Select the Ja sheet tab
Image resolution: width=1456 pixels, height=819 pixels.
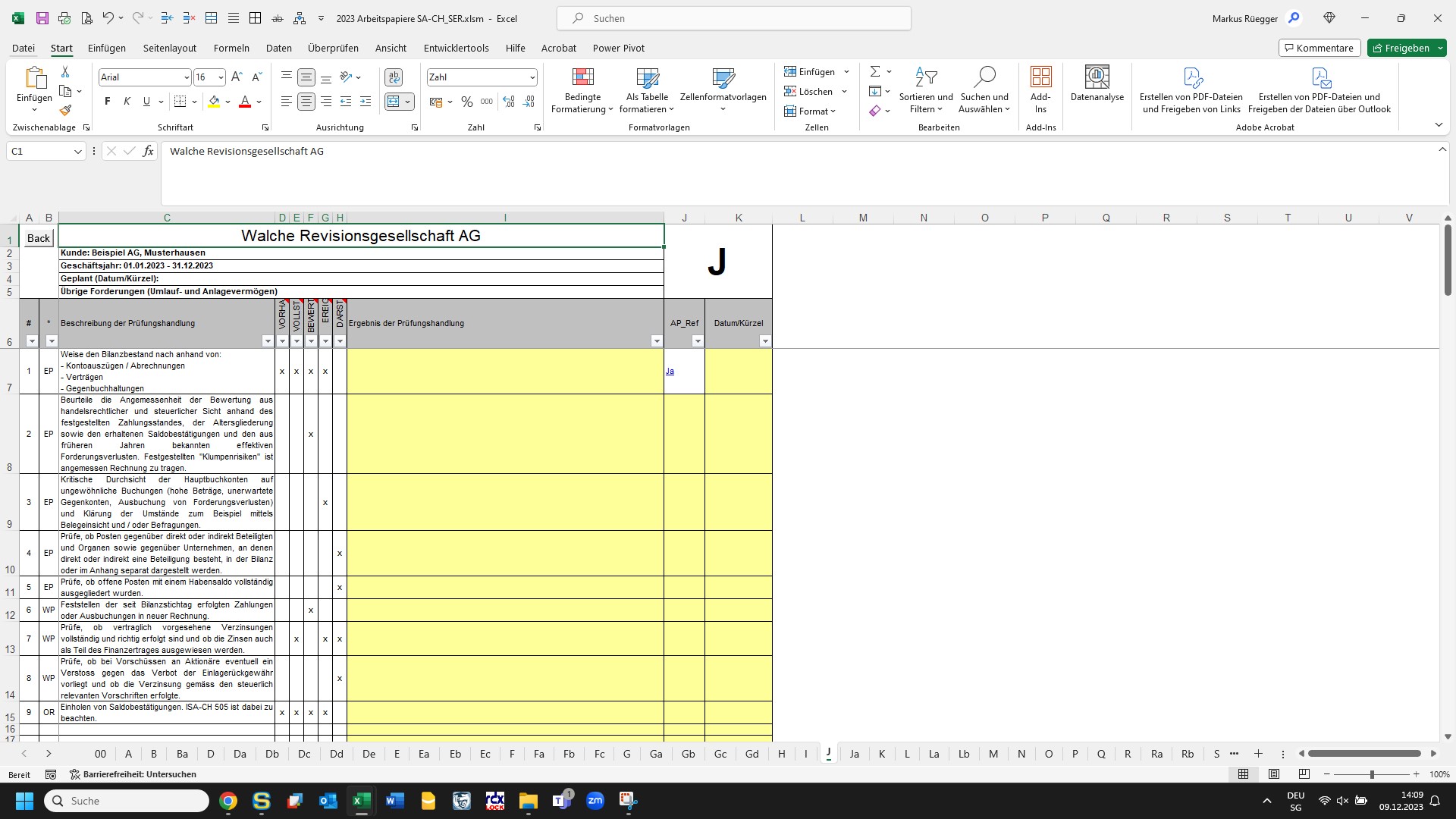[854, 754]
